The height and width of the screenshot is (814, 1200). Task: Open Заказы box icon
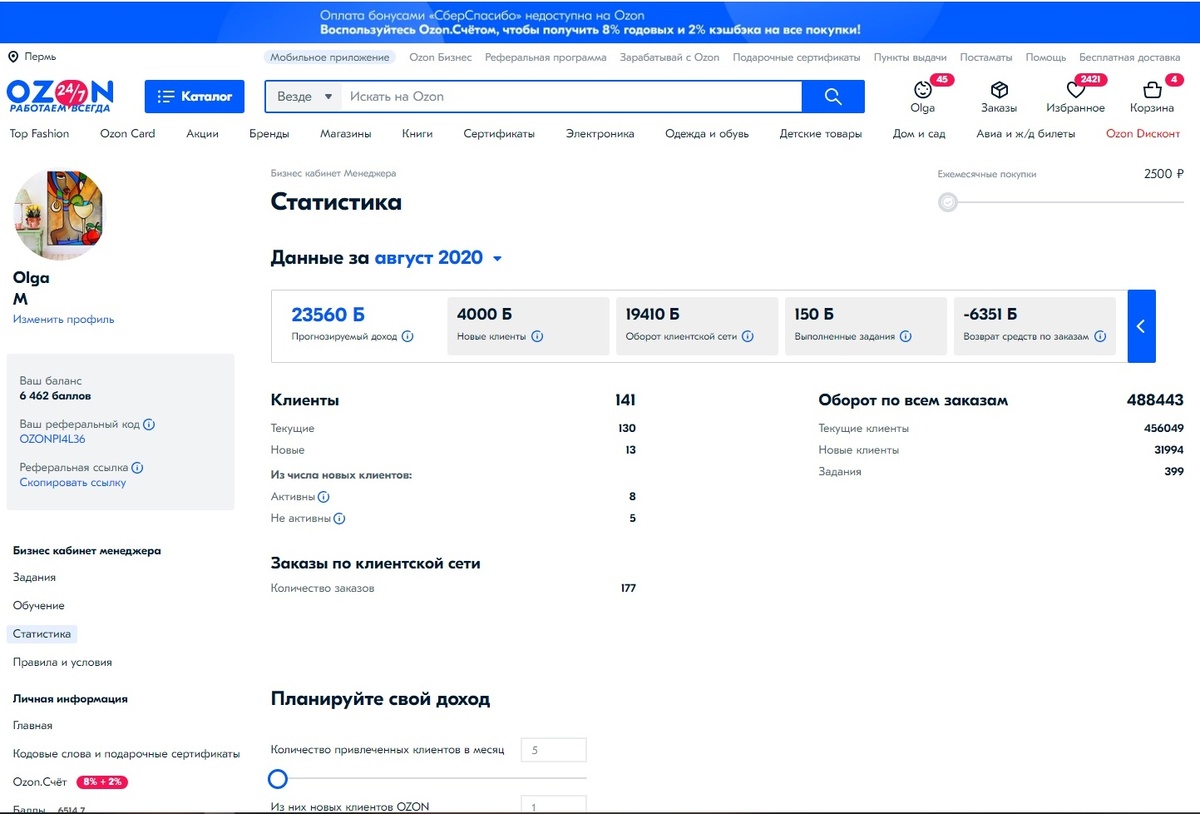coord(998,90)
